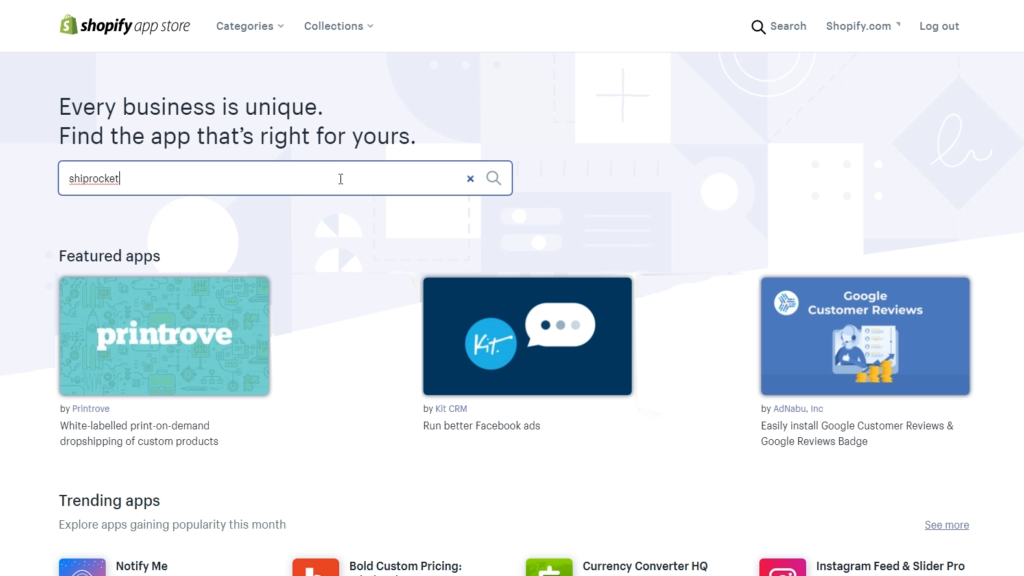Open the Bold Custom Pricing app icon
The width and height of the screenshot is (1024, 576).
tap(315, 567)
